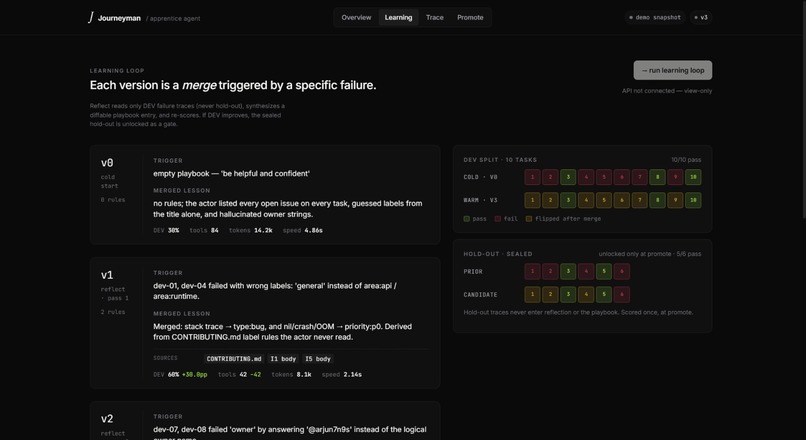This screenshot has width=806, height=440.
Task: Click the '/ apprentice agent' subtitle
Action: 173,19
